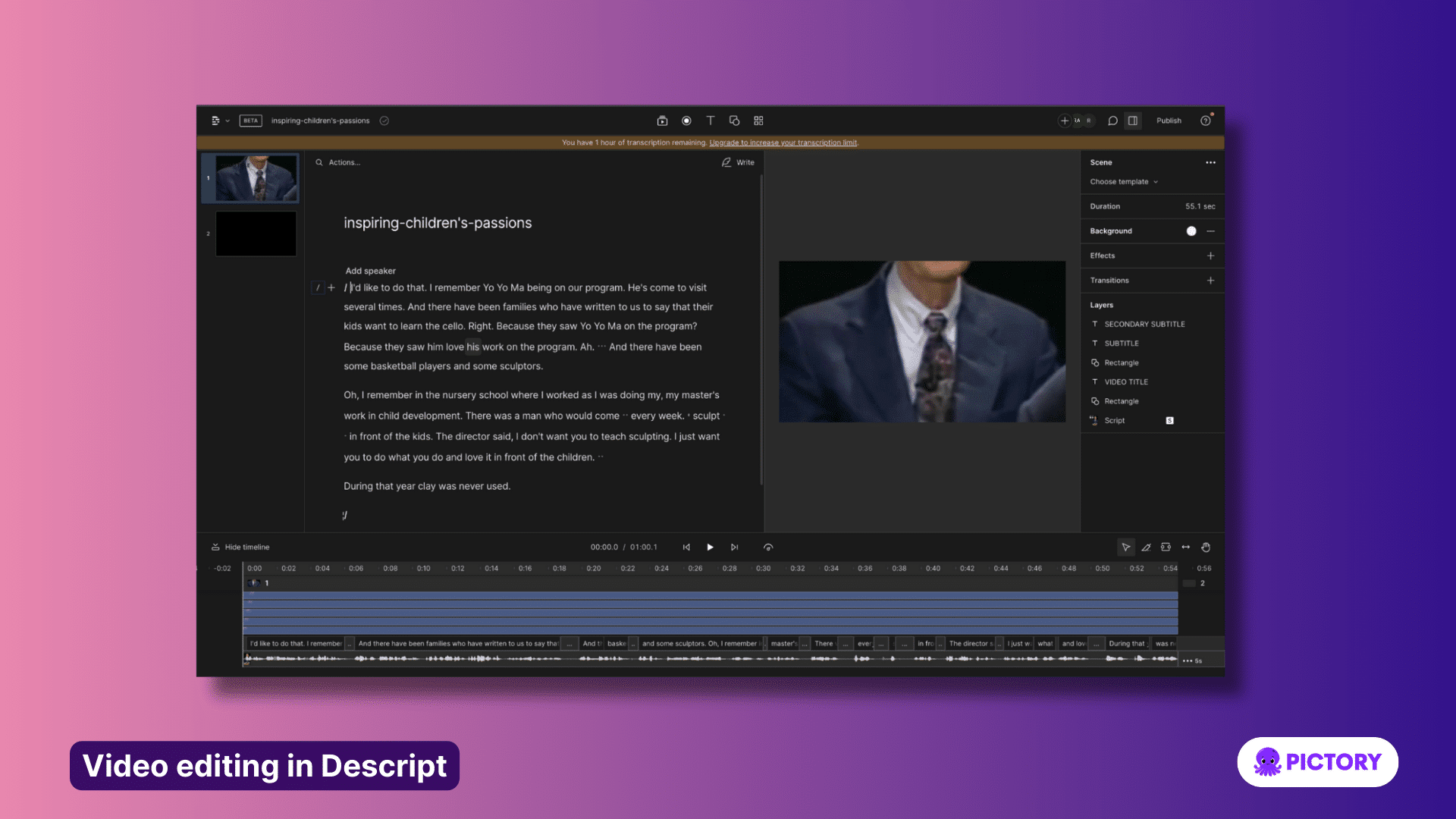Skip to previous scene button
This screenshot has height=819, width=1456.
[686, 547]
